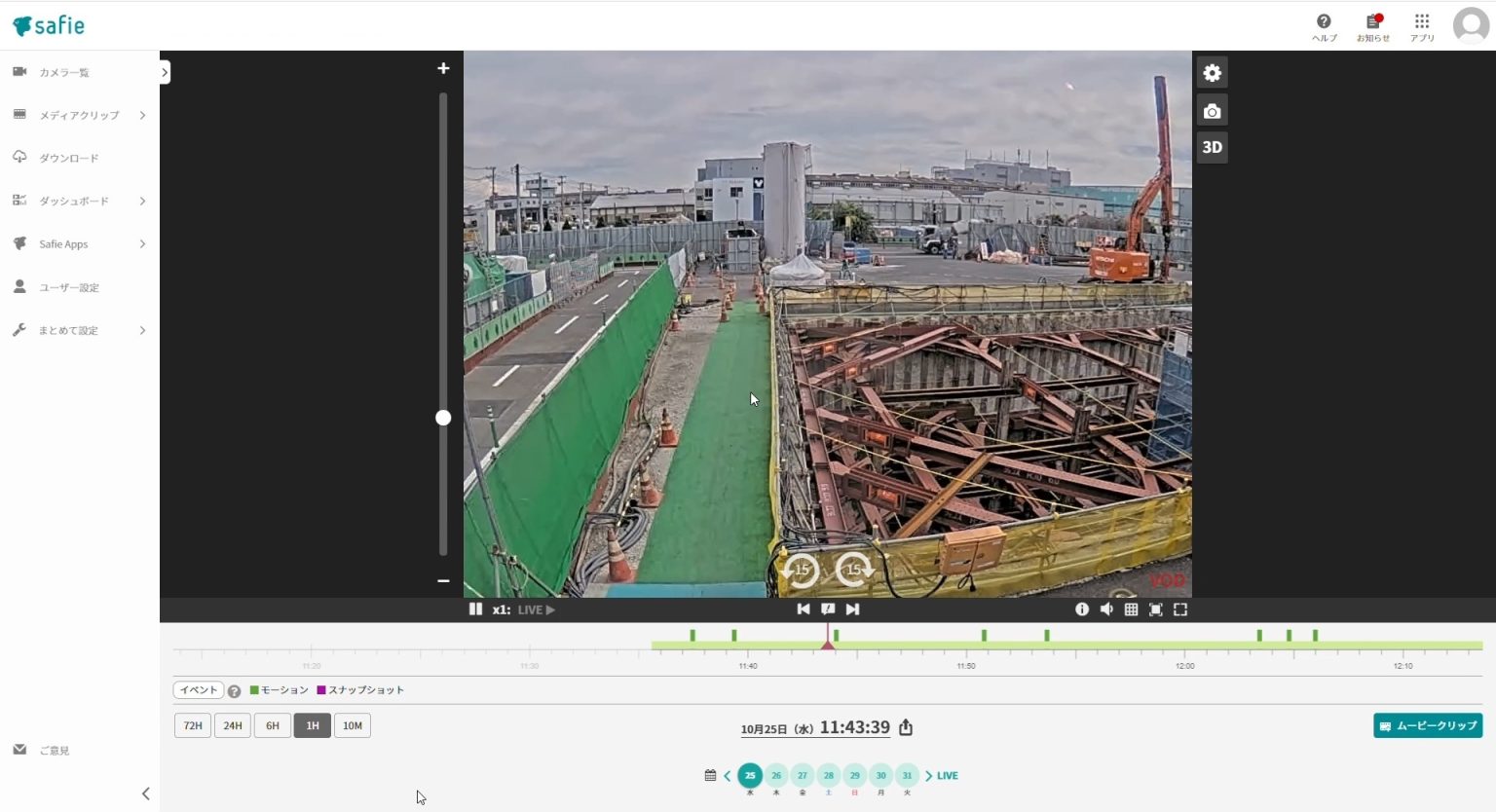Image resolution: width=1496 pixels, height=812 pixels.
Task: Toggle the イベント event filter button
Action: (x=198, y=689)
